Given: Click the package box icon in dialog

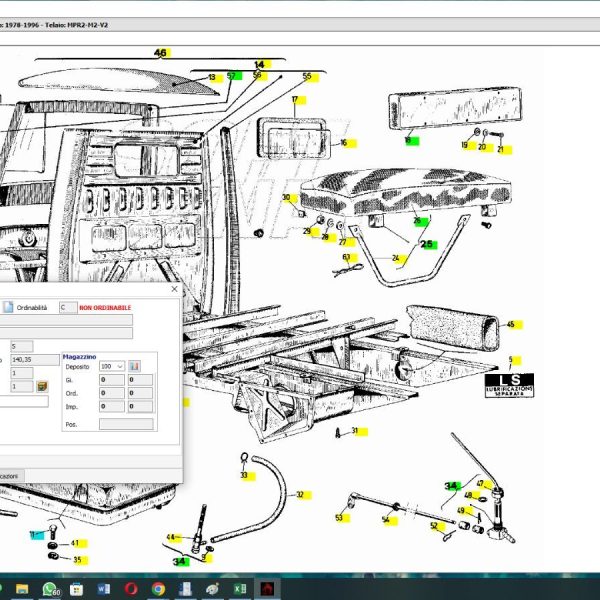Looking at the screenshot, I should [x=42, y=386].
